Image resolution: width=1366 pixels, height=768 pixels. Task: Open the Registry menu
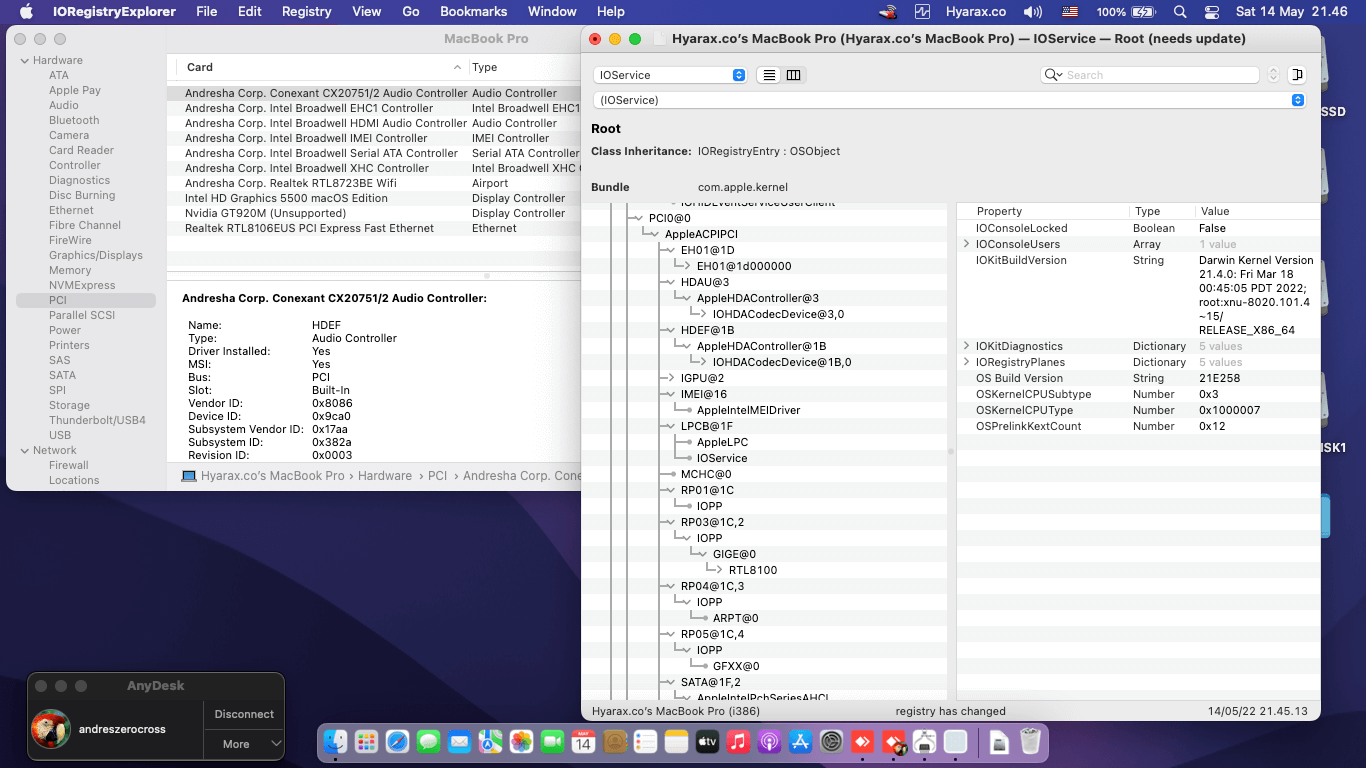[x=306, y=12]
